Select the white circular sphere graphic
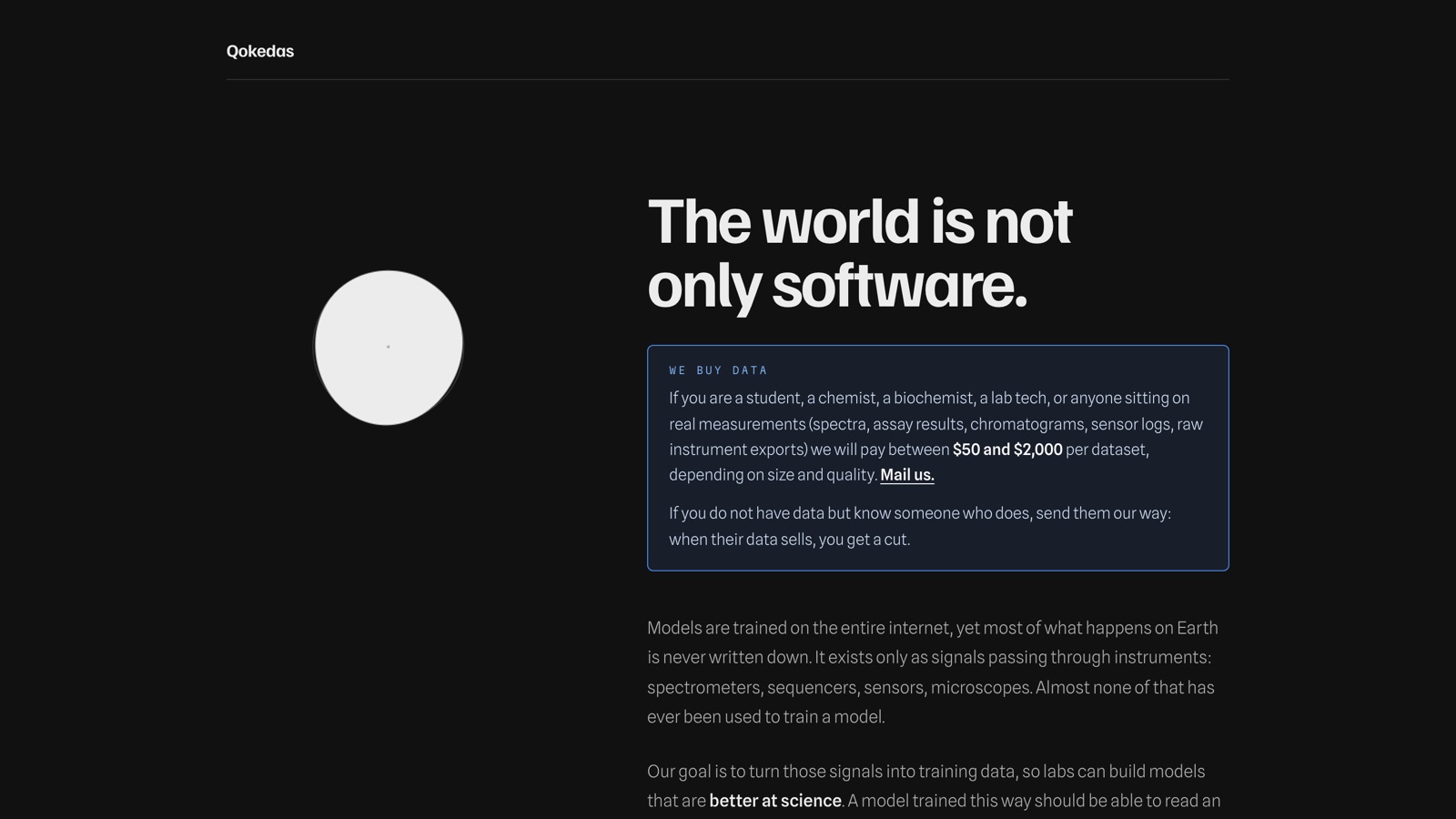This screenshot has height=819, width=1456. (x=389, y=347)
